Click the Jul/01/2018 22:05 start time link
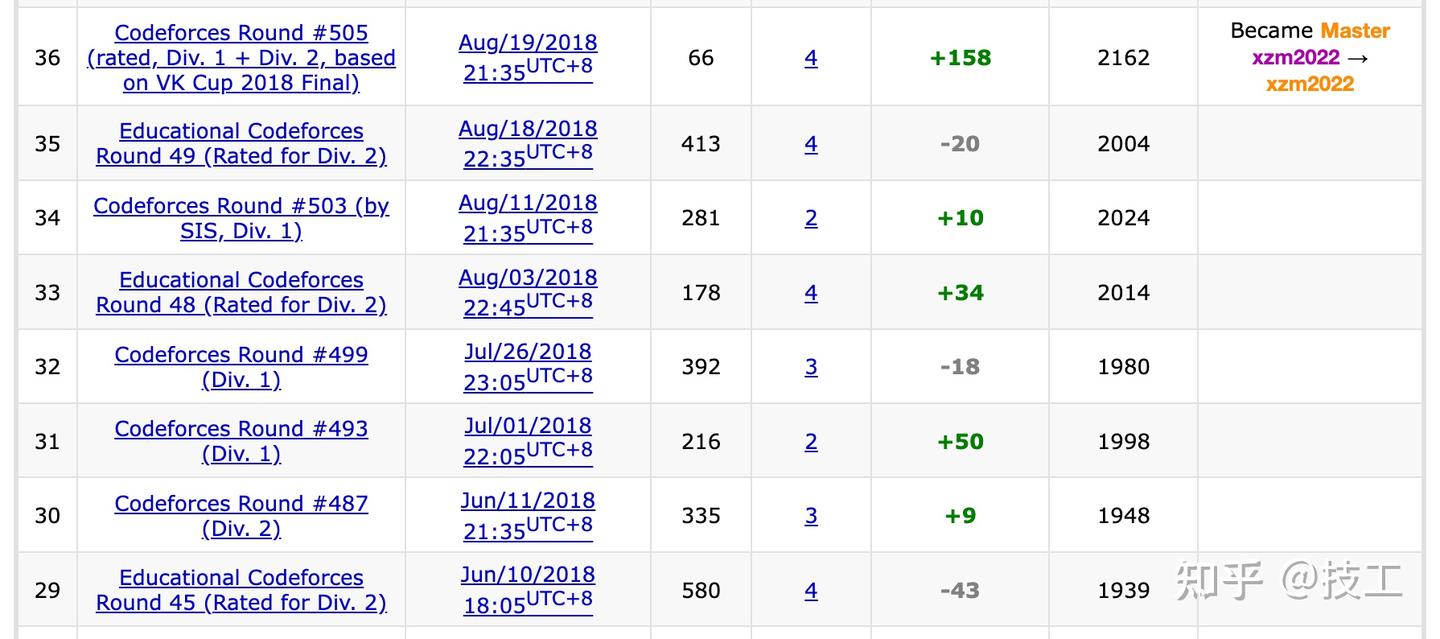The height and width of the screenshot is (639, 1440). tap(528, 441)
